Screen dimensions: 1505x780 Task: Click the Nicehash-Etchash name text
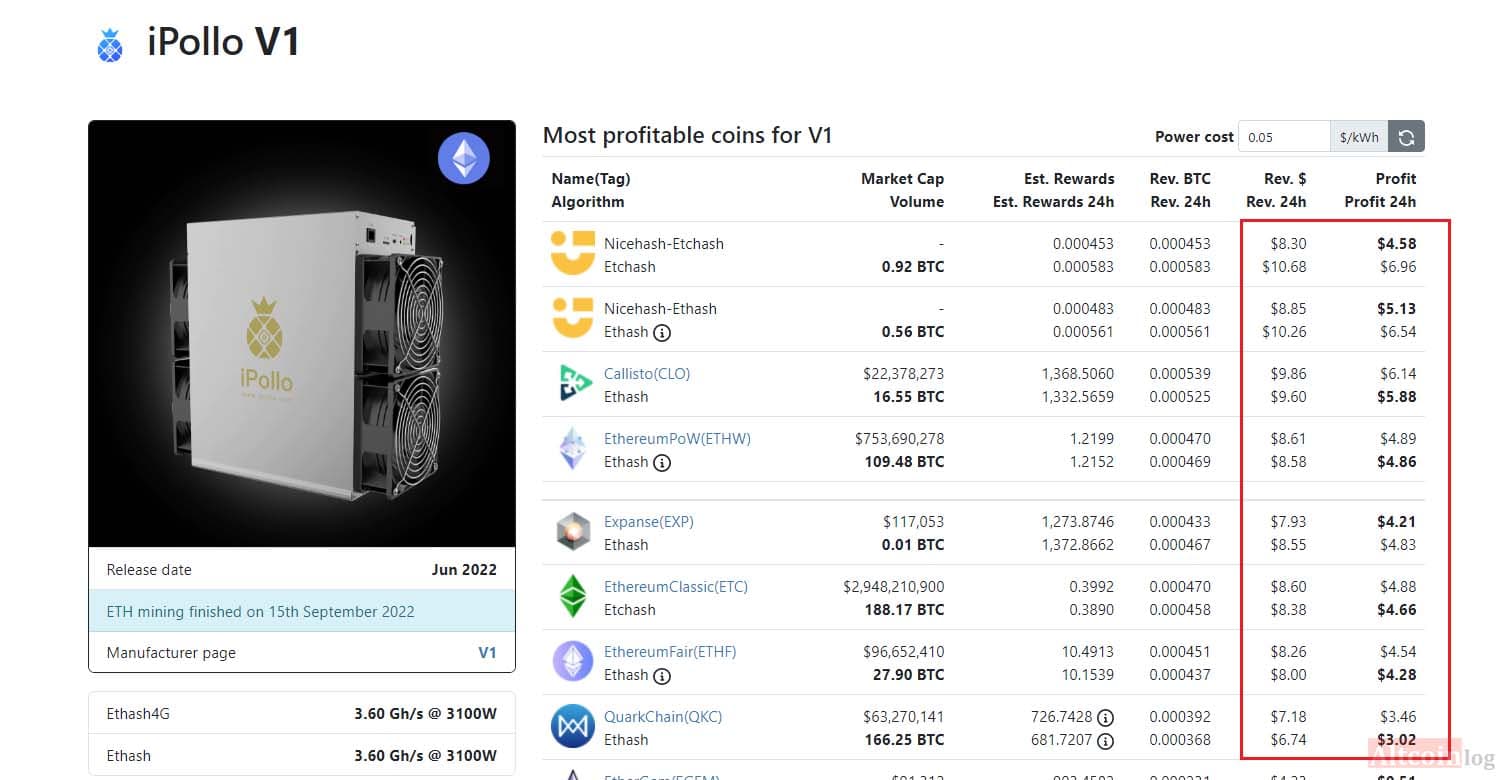664,244
